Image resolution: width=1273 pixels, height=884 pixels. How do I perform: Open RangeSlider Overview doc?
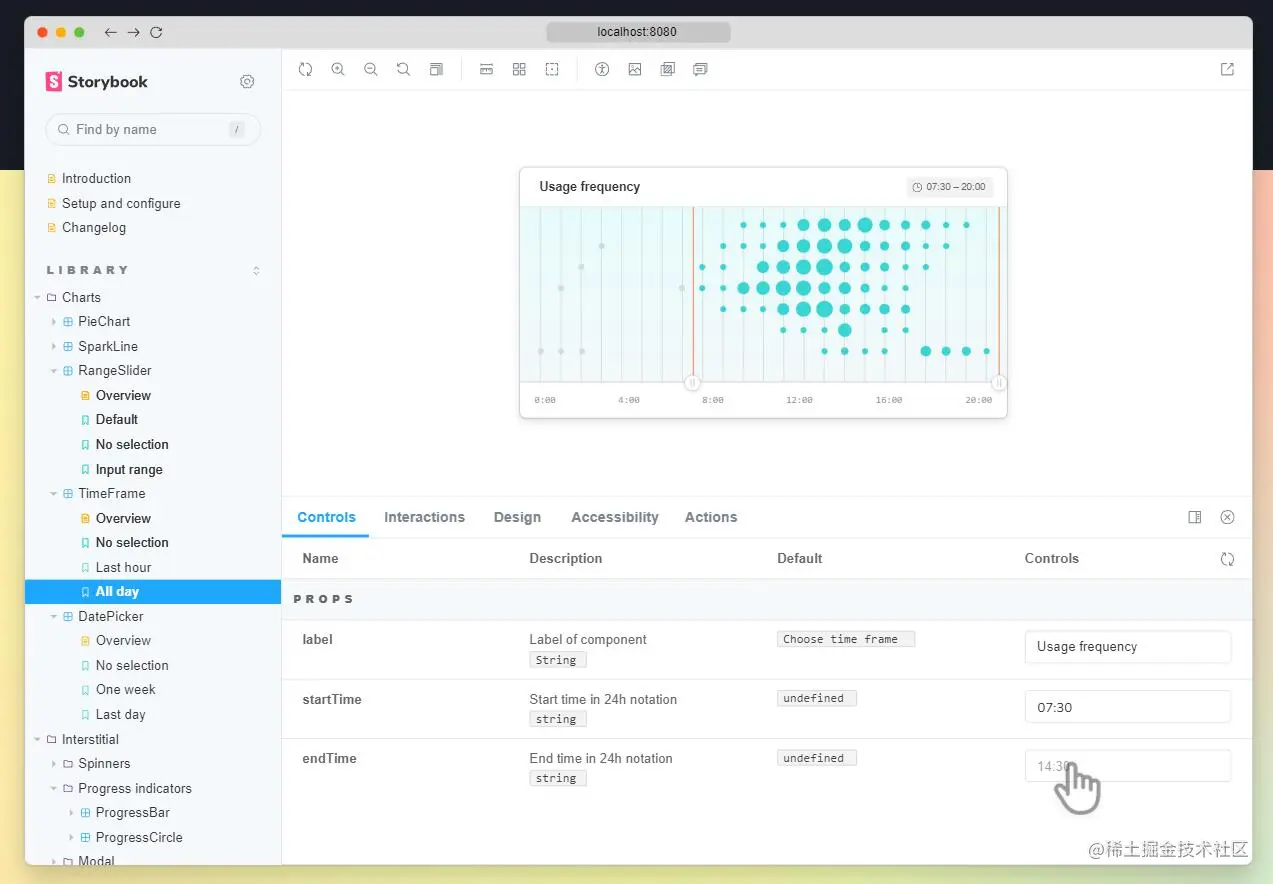click(x=123, y=395)
